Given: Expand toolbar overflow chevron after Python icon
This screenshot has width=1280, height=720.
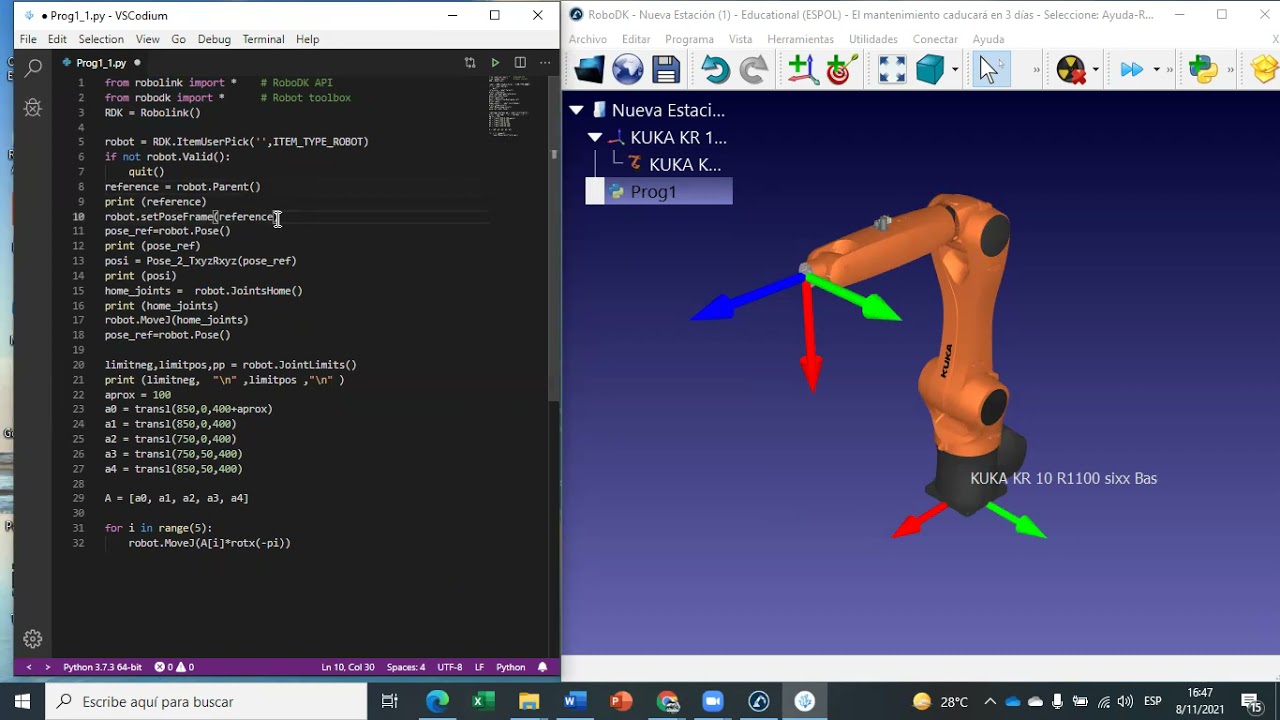Looking at the screenshot, I should pos(1231,70).
